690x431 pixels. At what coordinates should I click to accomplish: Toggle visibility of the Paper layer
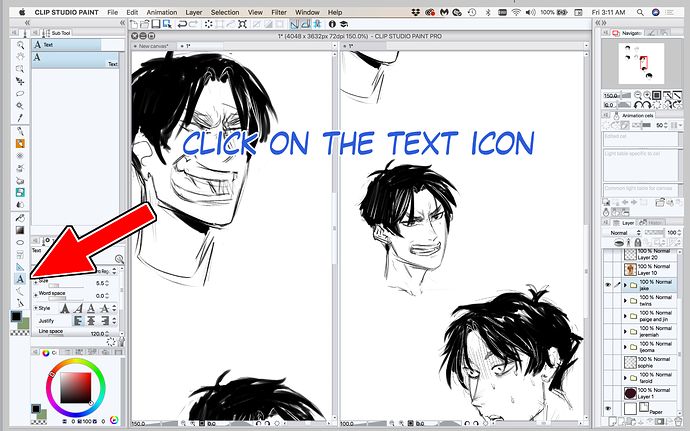609,408
